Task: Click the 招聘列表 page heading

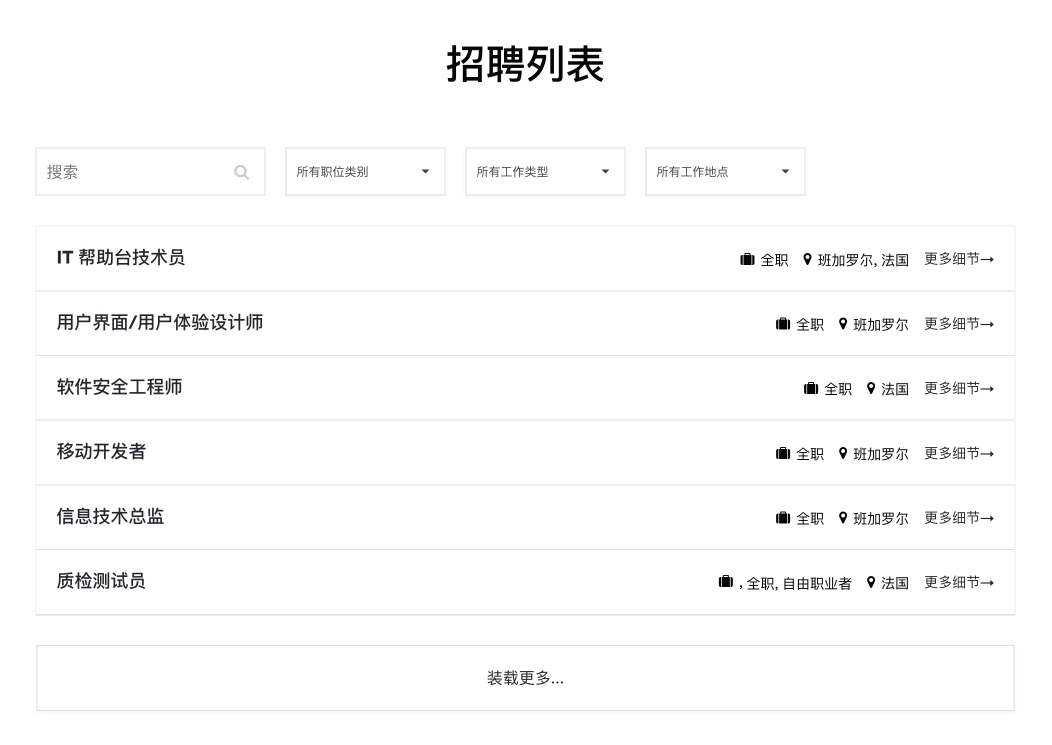Action: click(525, 65)
